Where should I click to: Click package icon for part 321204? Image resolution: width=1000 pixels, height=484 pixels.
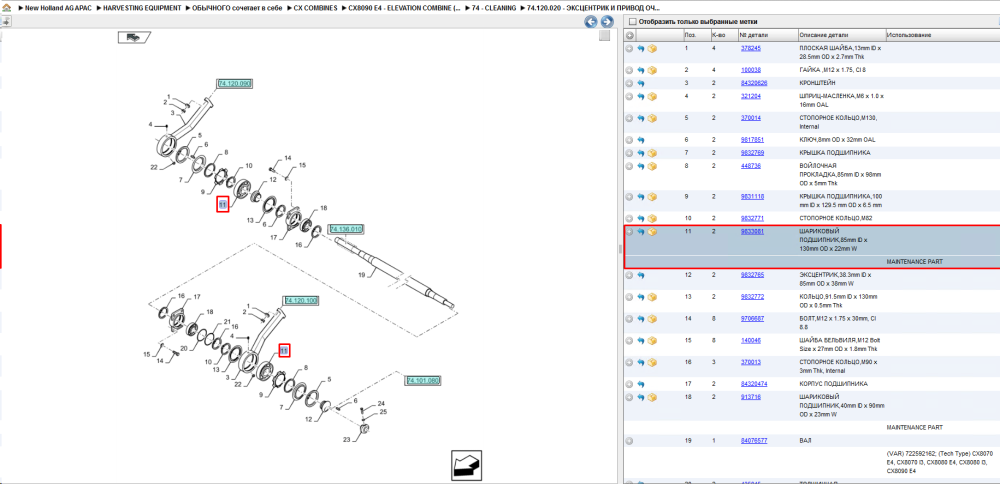(652, 96)
